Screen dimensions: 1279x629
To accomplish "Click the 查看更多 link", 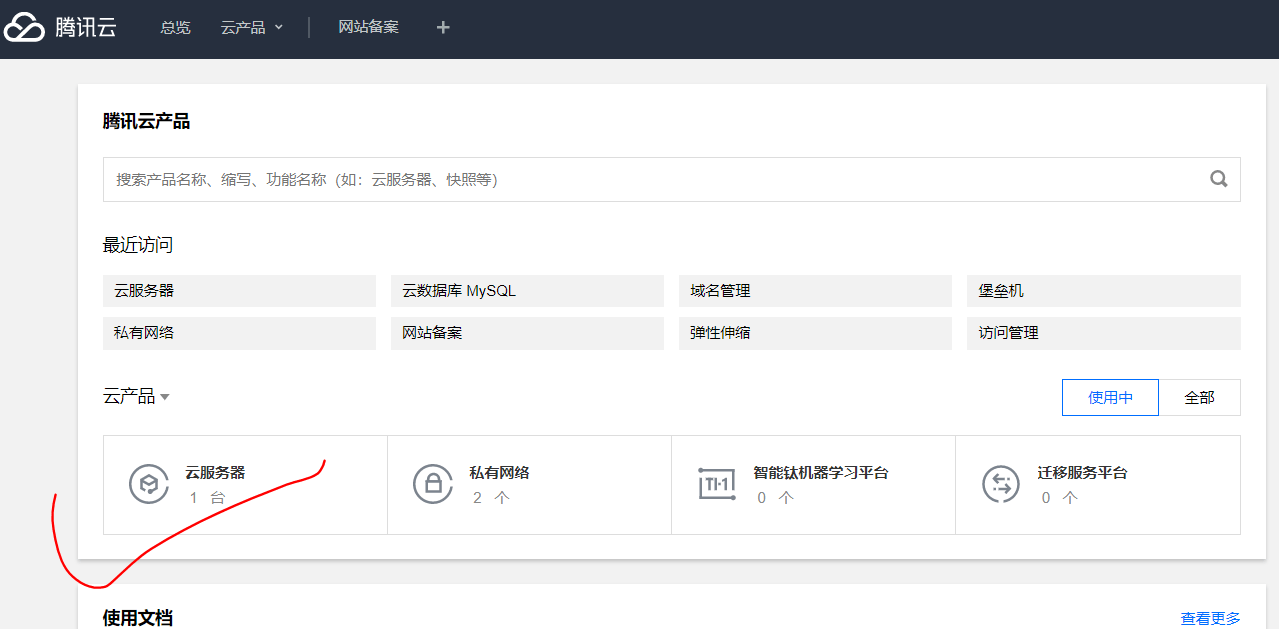I will [x=1210, y=618].
